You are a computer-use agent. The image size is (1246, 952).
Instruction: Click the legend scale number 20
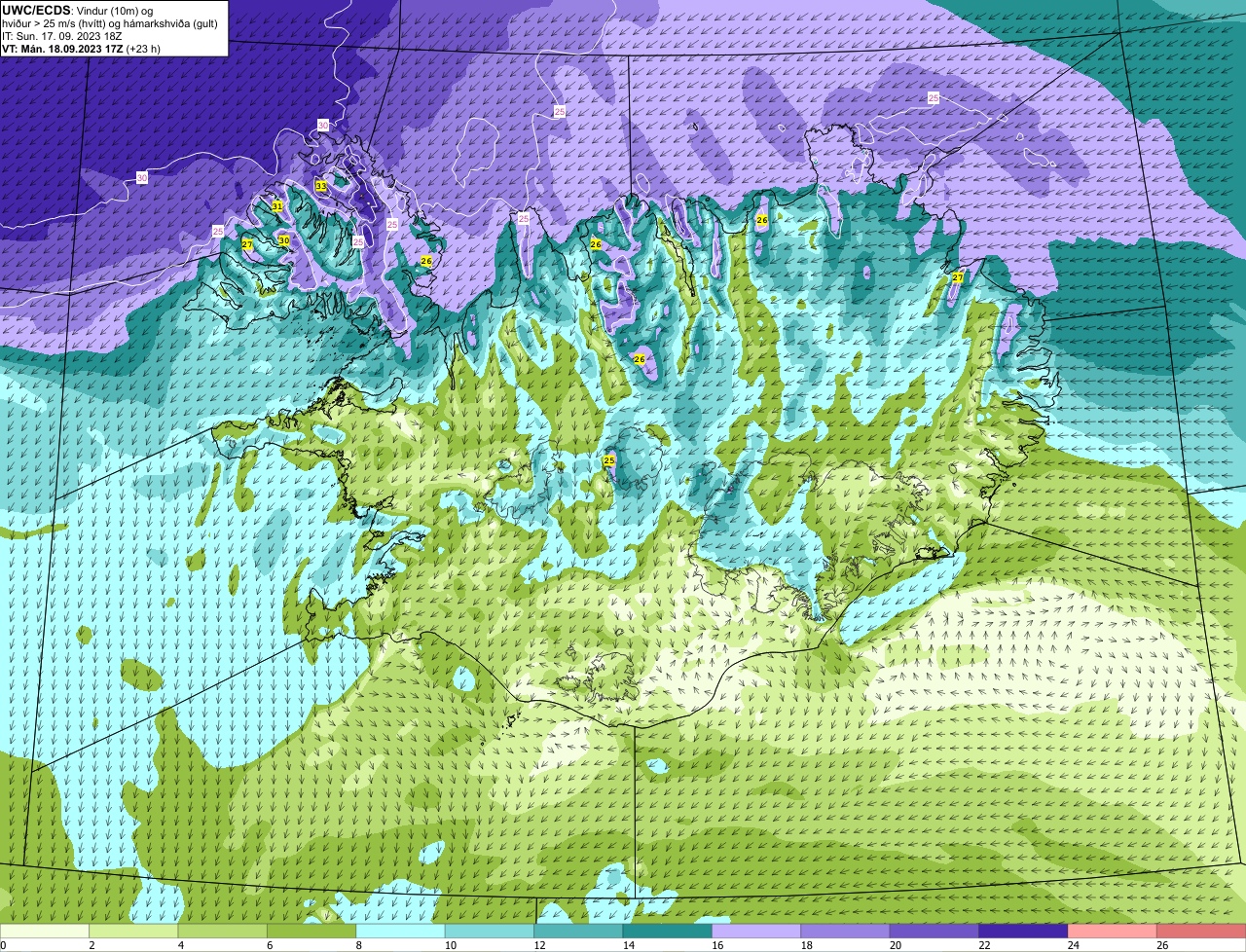coord(895,945)
